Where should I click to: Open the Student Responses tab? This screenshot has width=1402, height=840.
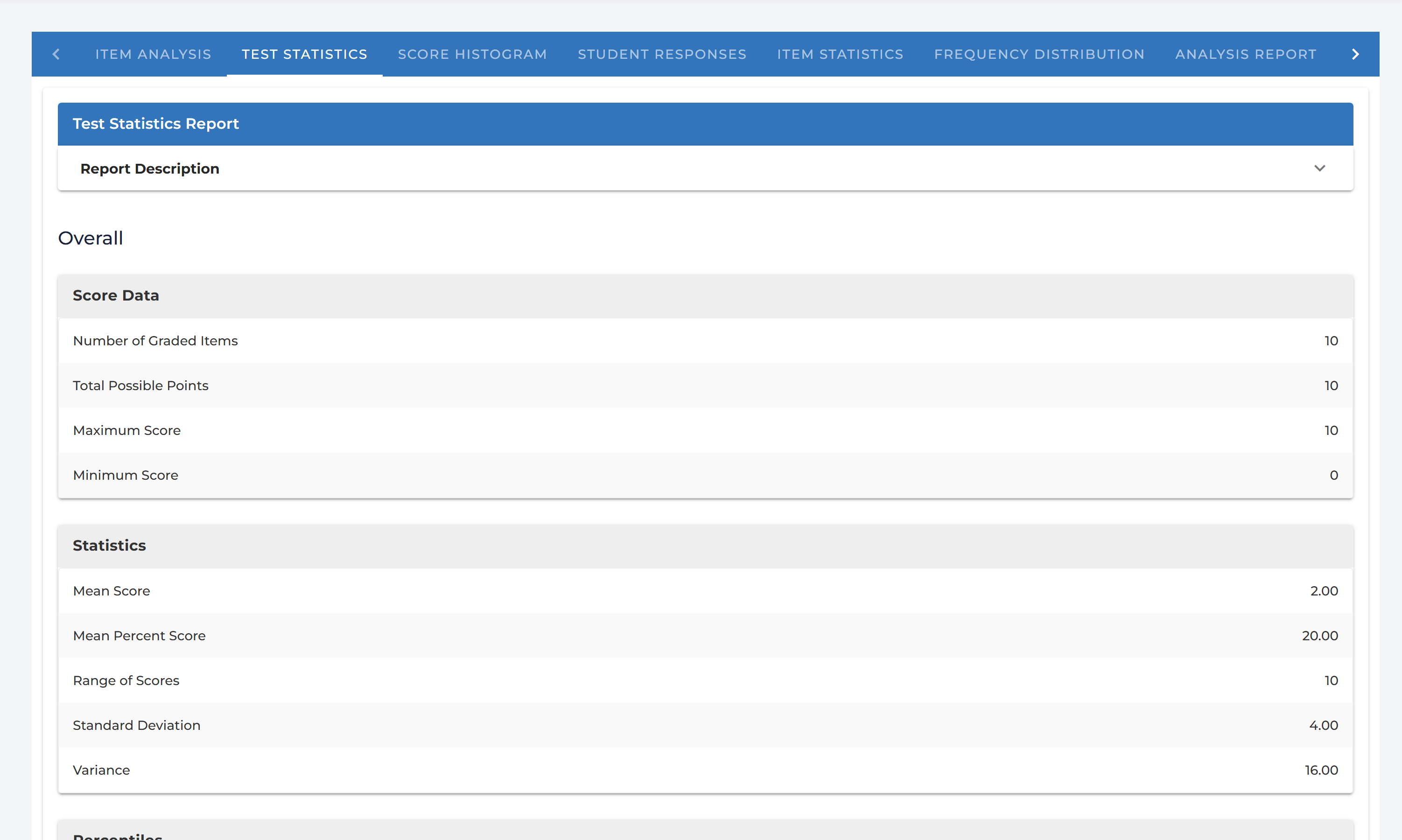click(662, 54)
